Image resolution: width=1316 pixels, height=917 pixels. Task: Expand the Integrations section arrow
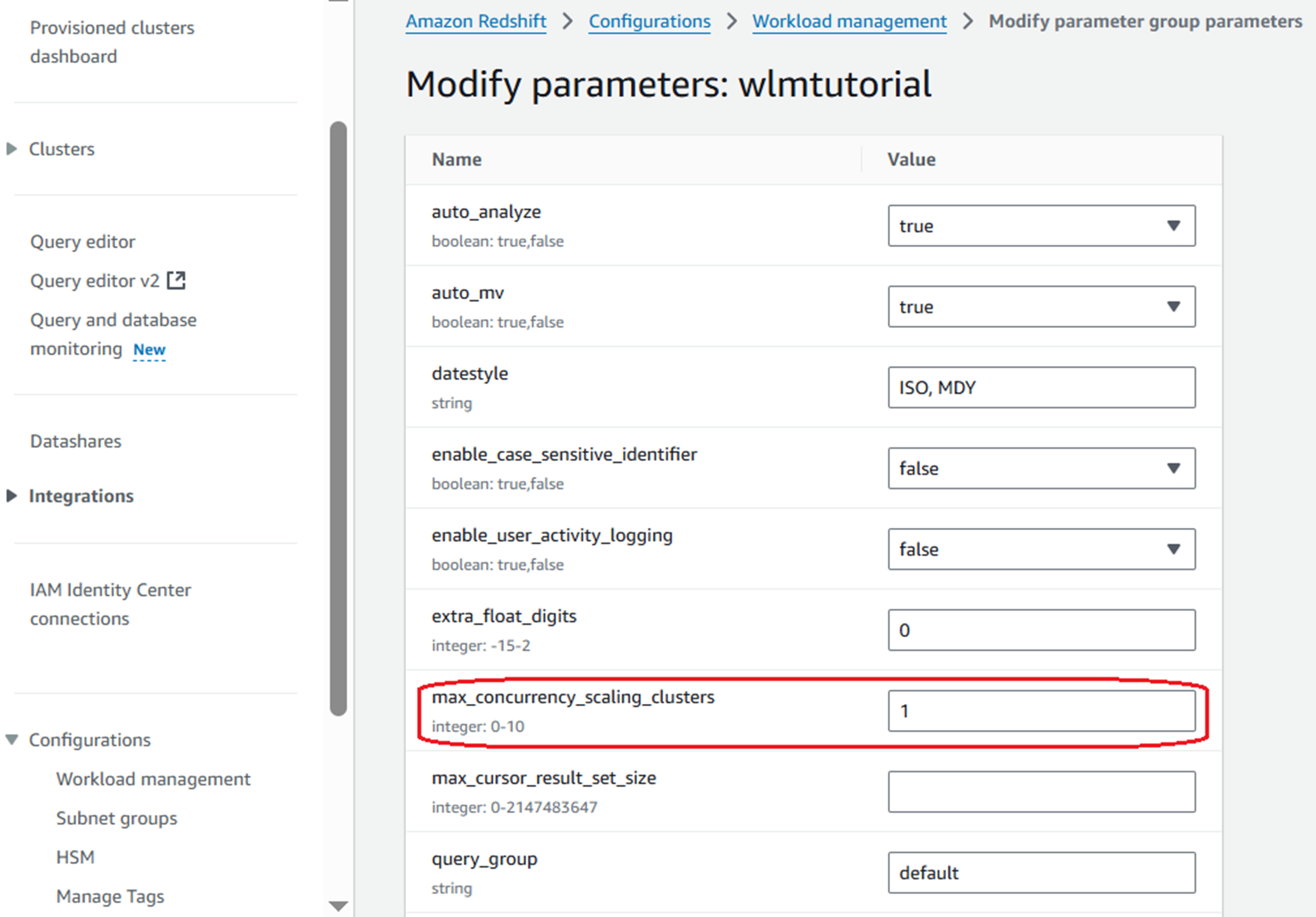[12, 496]
